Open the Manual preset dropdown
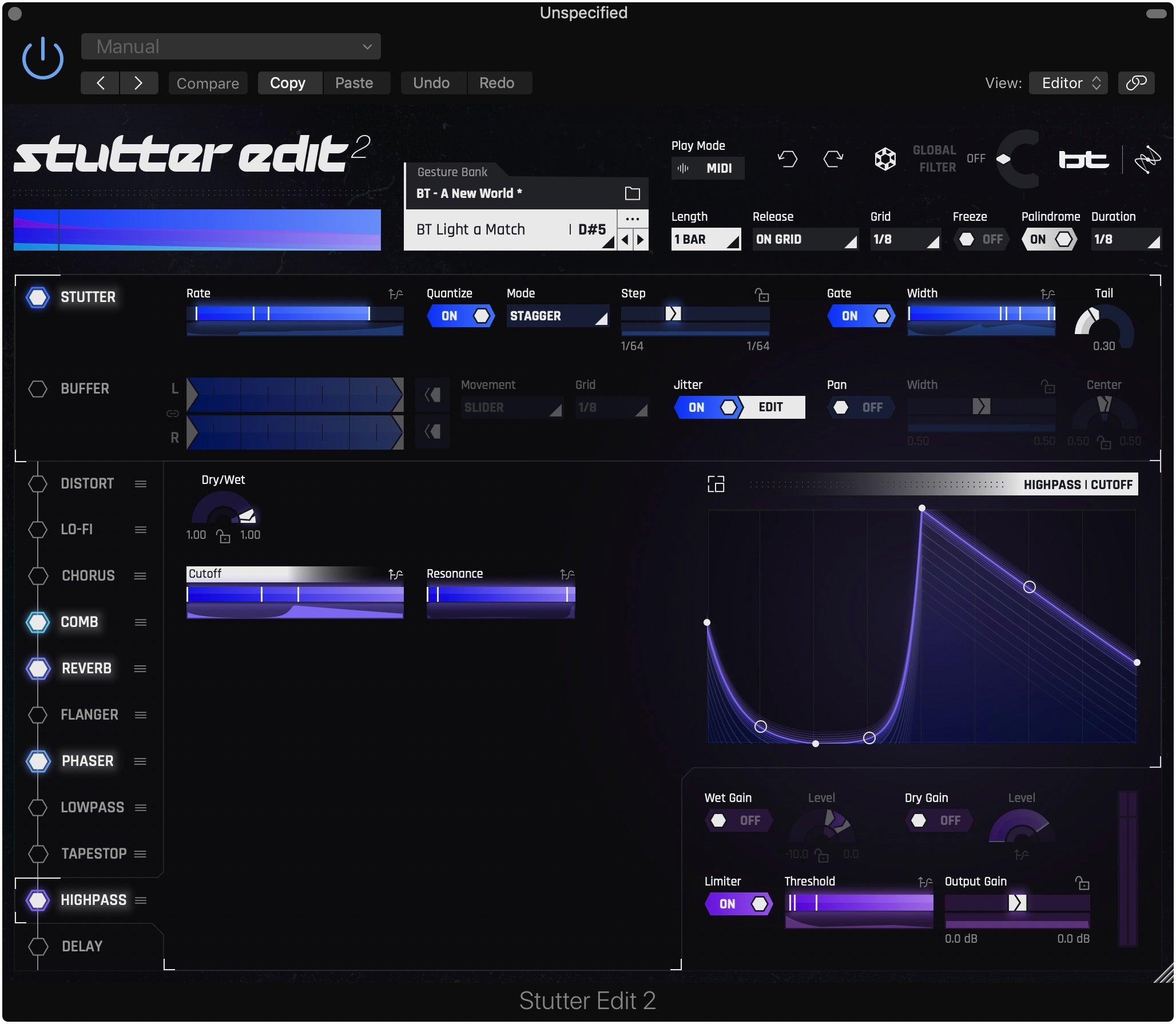The width and height of the screenshot is (1176, 1024). click(231, 46)
